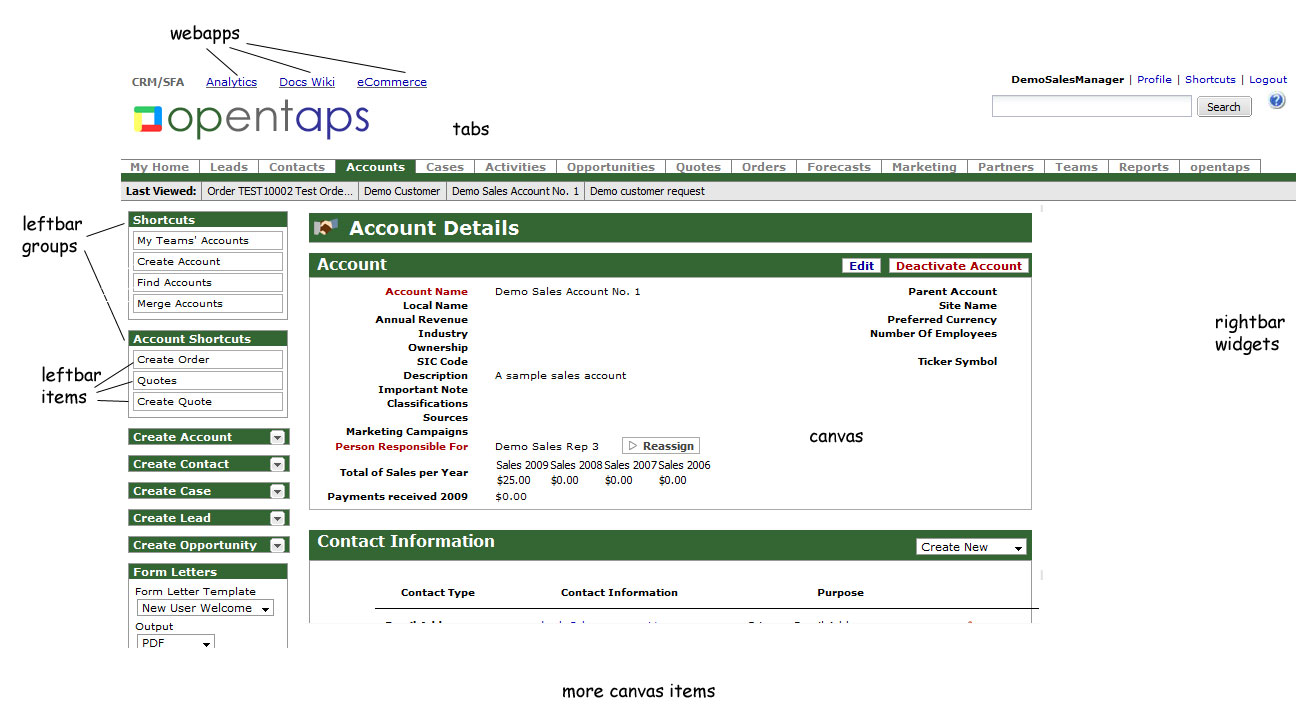
Task: Click the Demo Sales Rep 3 text
Action: coord(547,447)
